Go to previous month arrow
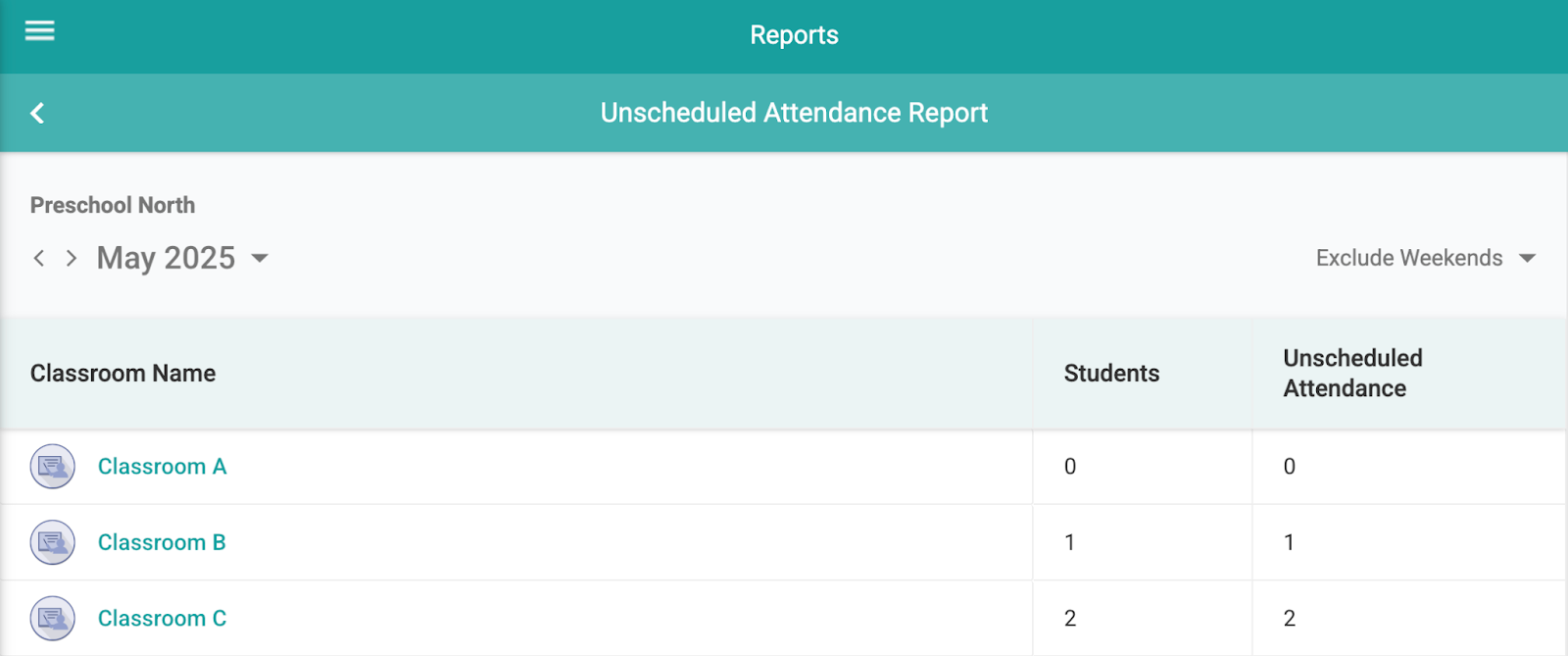 click(x=39, y=258)
